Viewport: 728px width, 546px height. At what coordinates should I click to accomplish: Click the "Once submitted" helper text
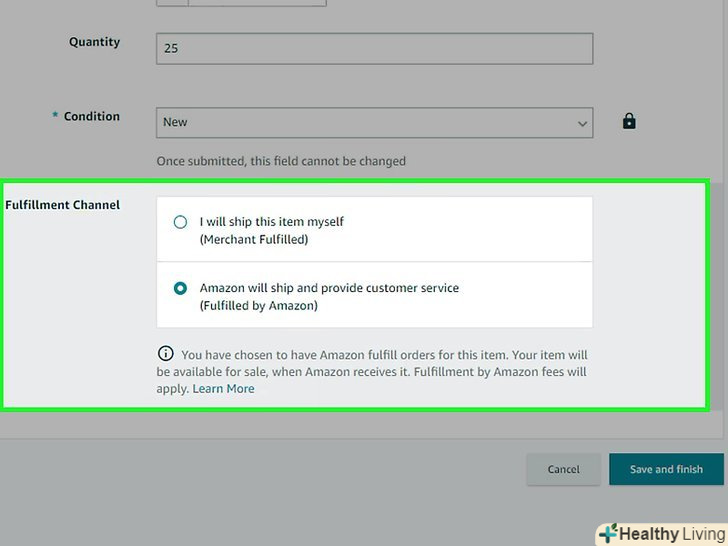281,161
